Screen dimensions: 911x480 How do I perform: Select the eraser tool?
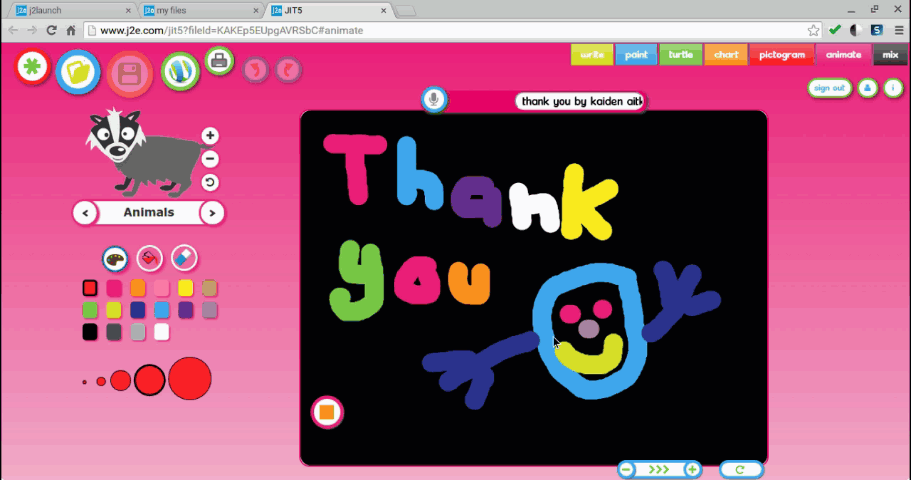tap(184, 258)
